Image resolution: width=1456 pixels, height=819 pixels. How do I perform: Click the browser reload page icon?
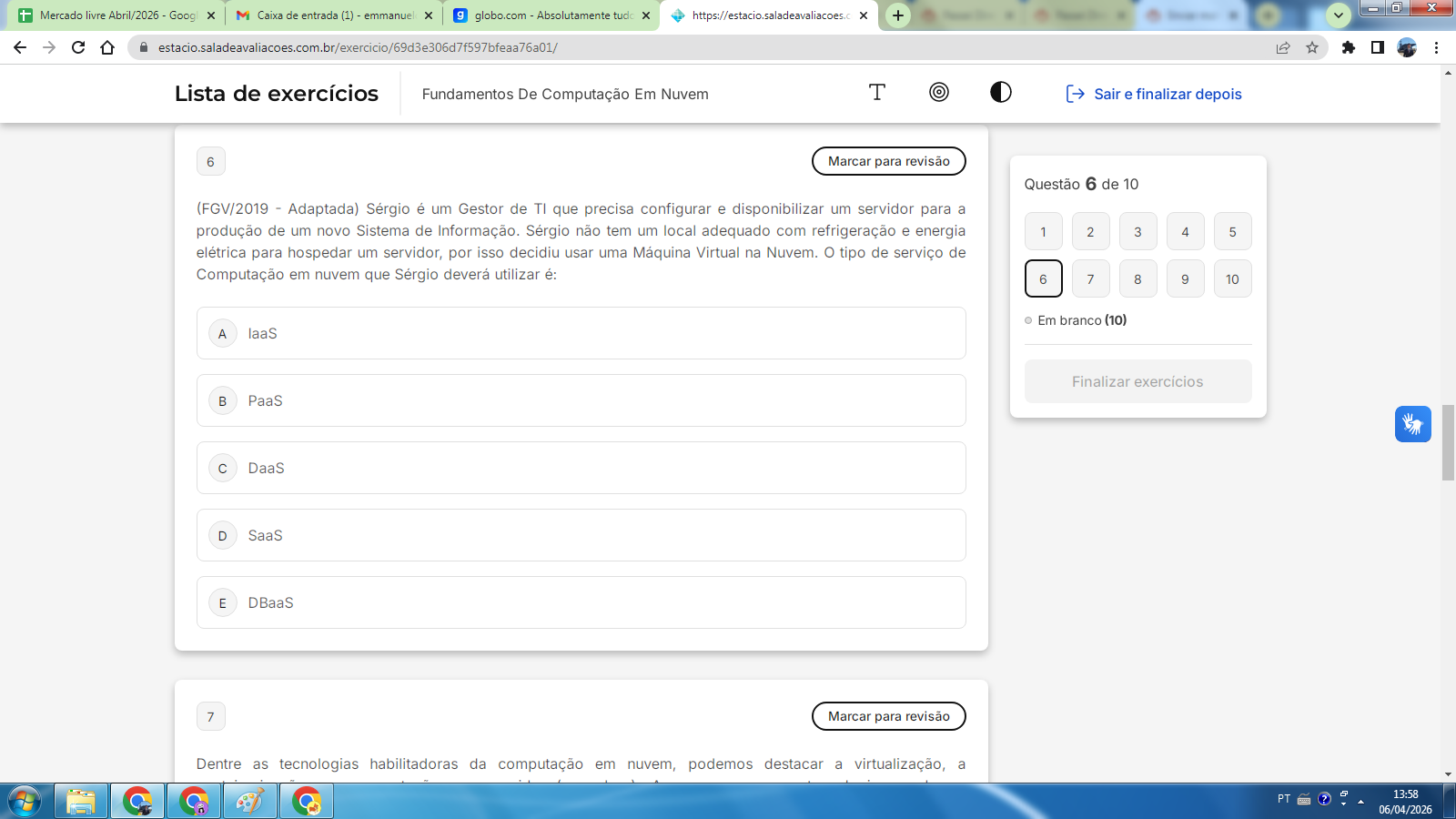point(78,47)
